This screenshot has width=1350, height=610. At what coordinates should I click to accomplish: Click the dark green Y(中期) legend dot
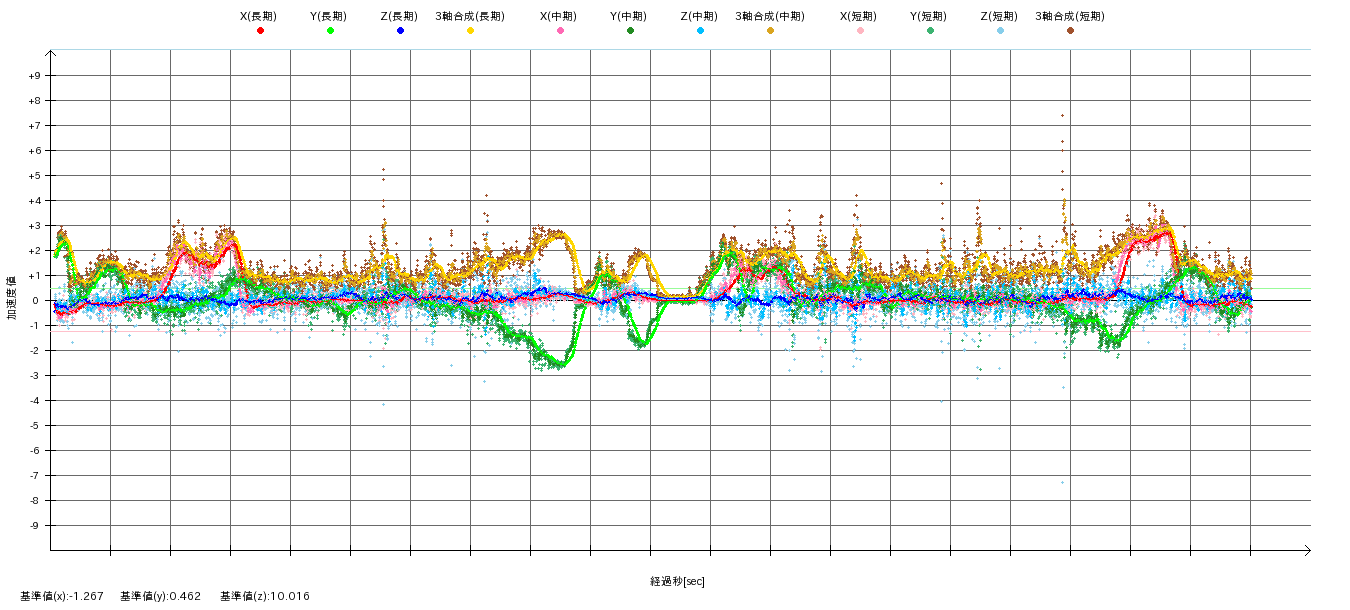point(630,31)
